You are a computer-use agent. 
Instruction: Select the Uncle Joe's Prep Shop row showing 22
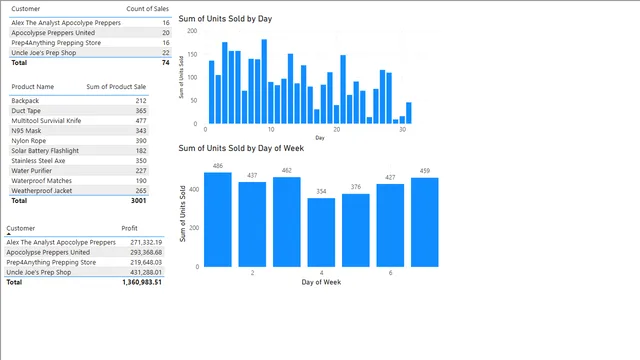click(90, 53)
